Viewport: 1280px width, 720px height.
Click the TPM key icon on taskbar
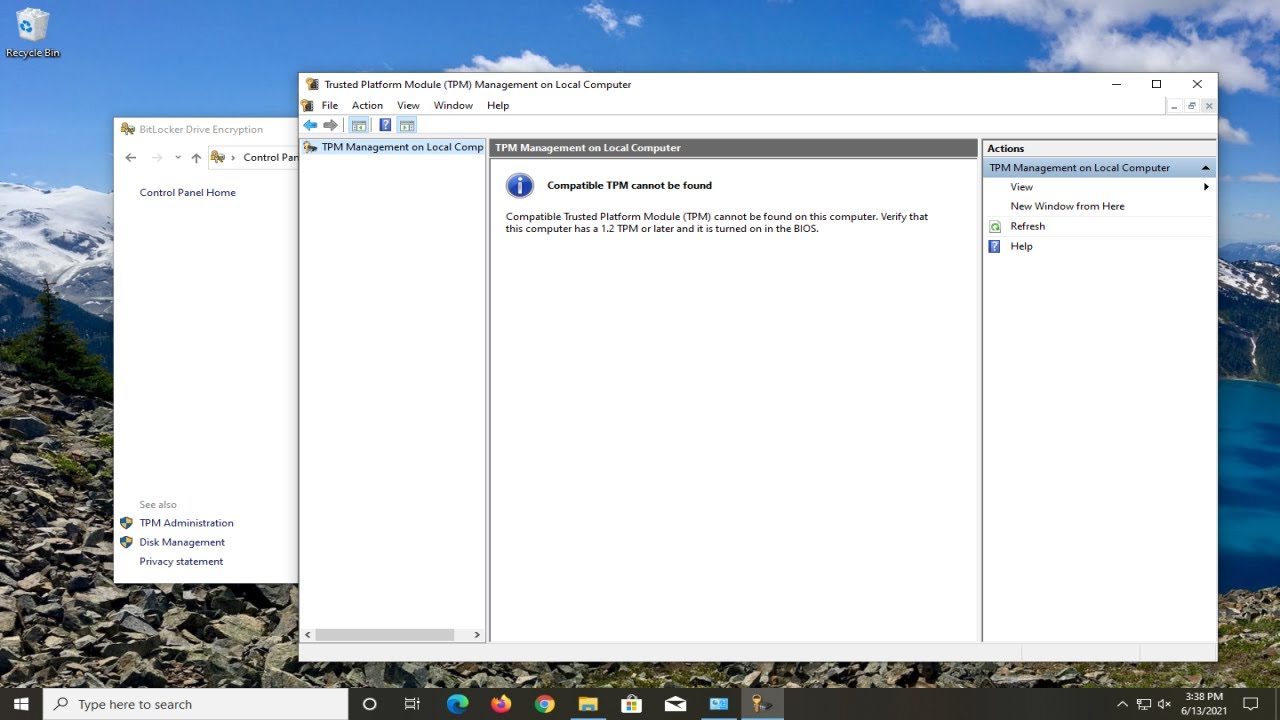[x=762, y=704]
